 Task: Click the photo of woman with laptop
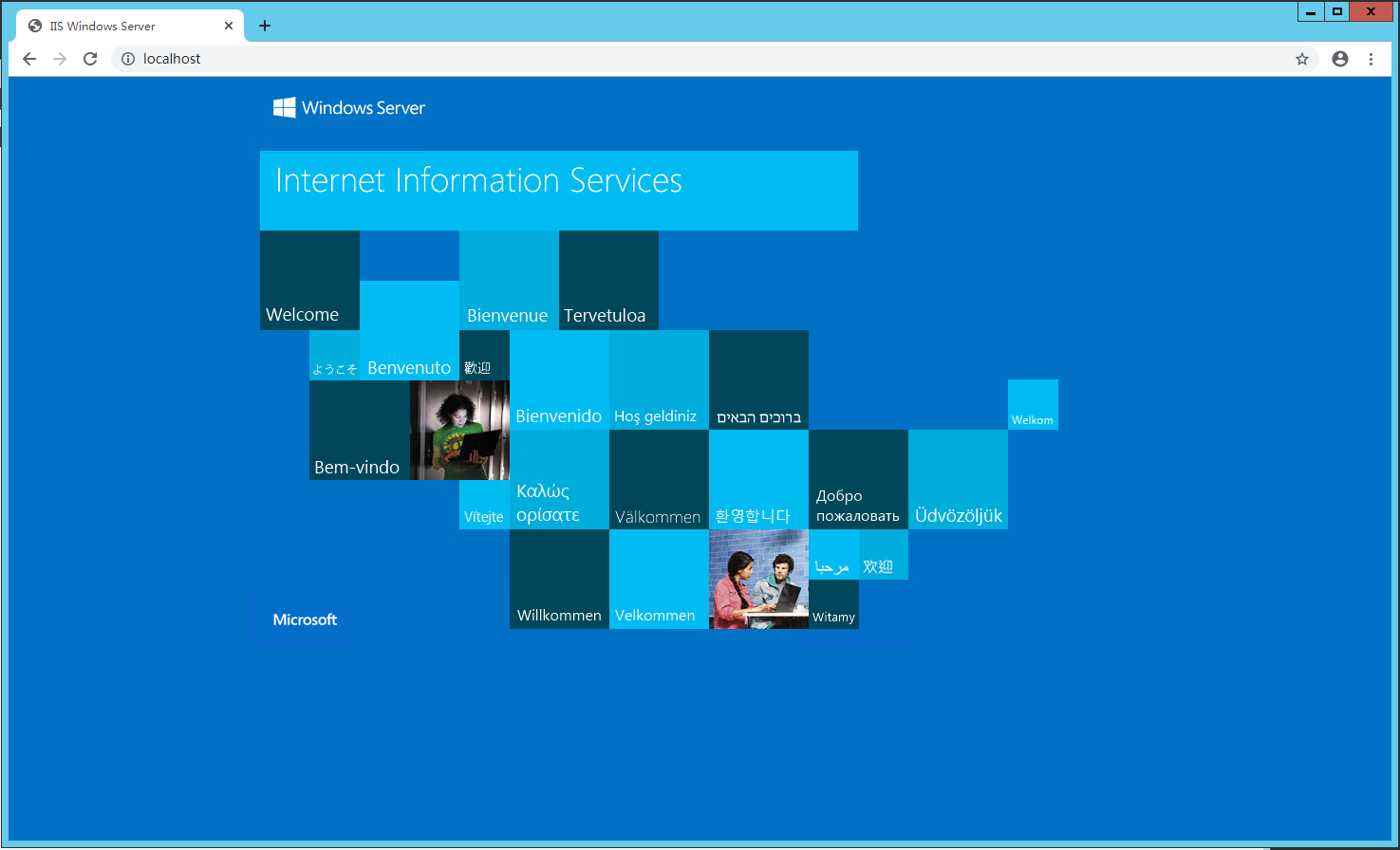click(x=459, y=430)
